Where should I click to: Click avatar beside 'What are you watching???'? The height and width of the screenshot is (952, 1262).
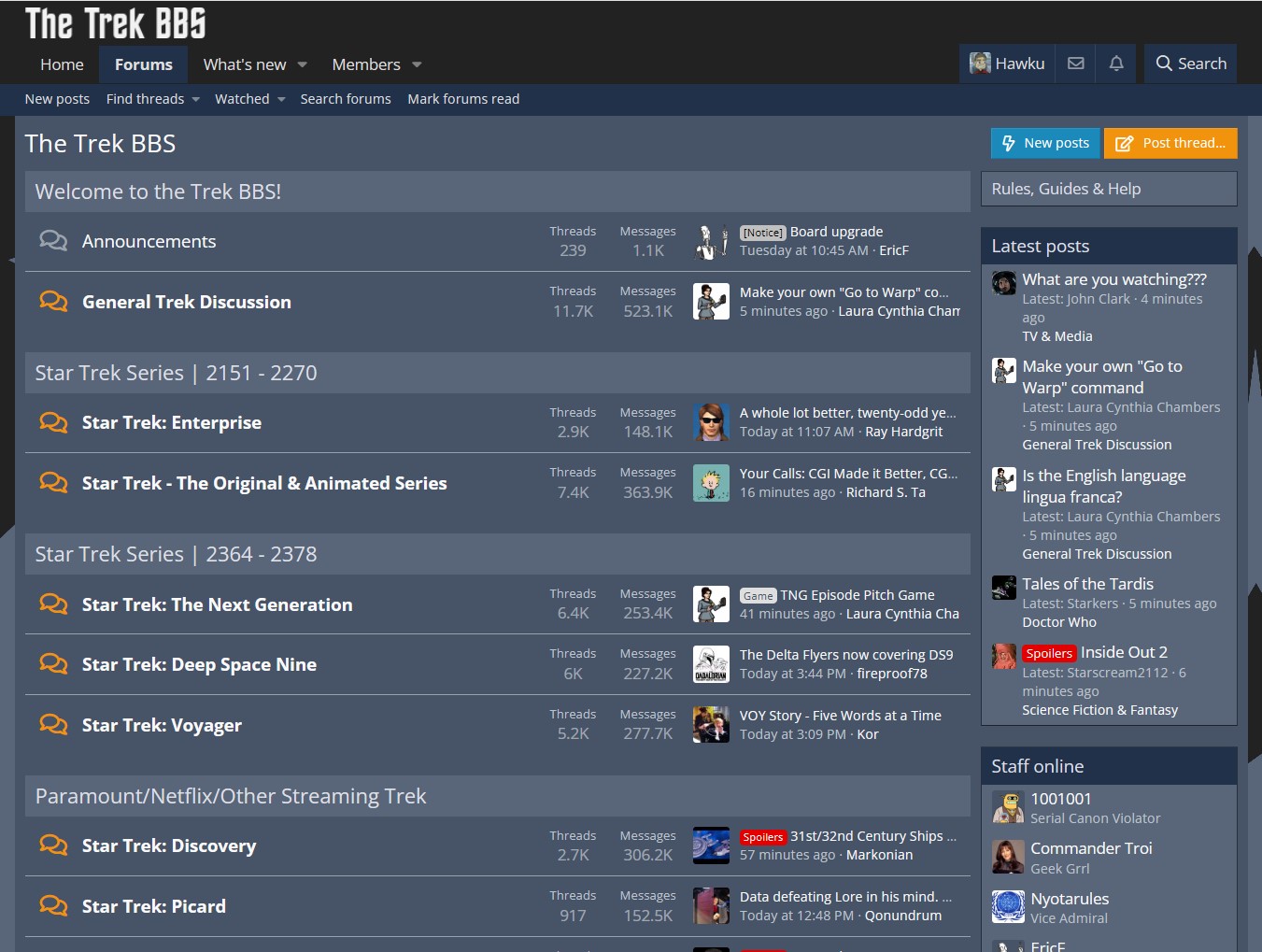pyautogui.click(x=1004, y=283)
